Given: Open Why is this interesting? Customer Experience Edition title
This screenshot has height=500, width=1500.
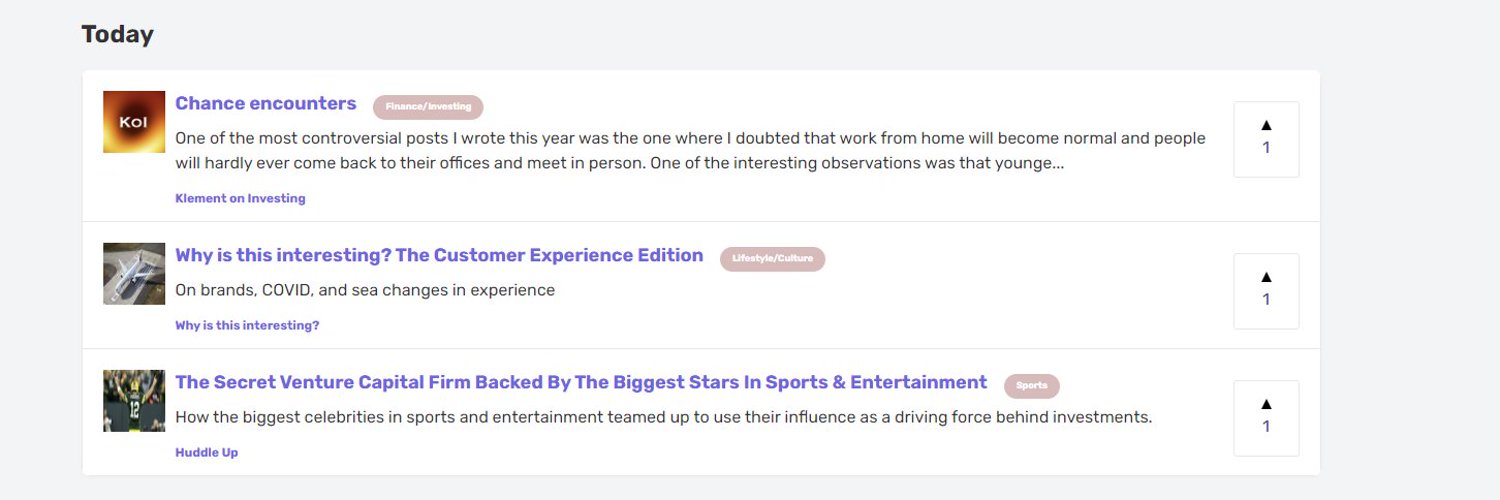Looking at the screenshot, I should click(x=439, y=256).
